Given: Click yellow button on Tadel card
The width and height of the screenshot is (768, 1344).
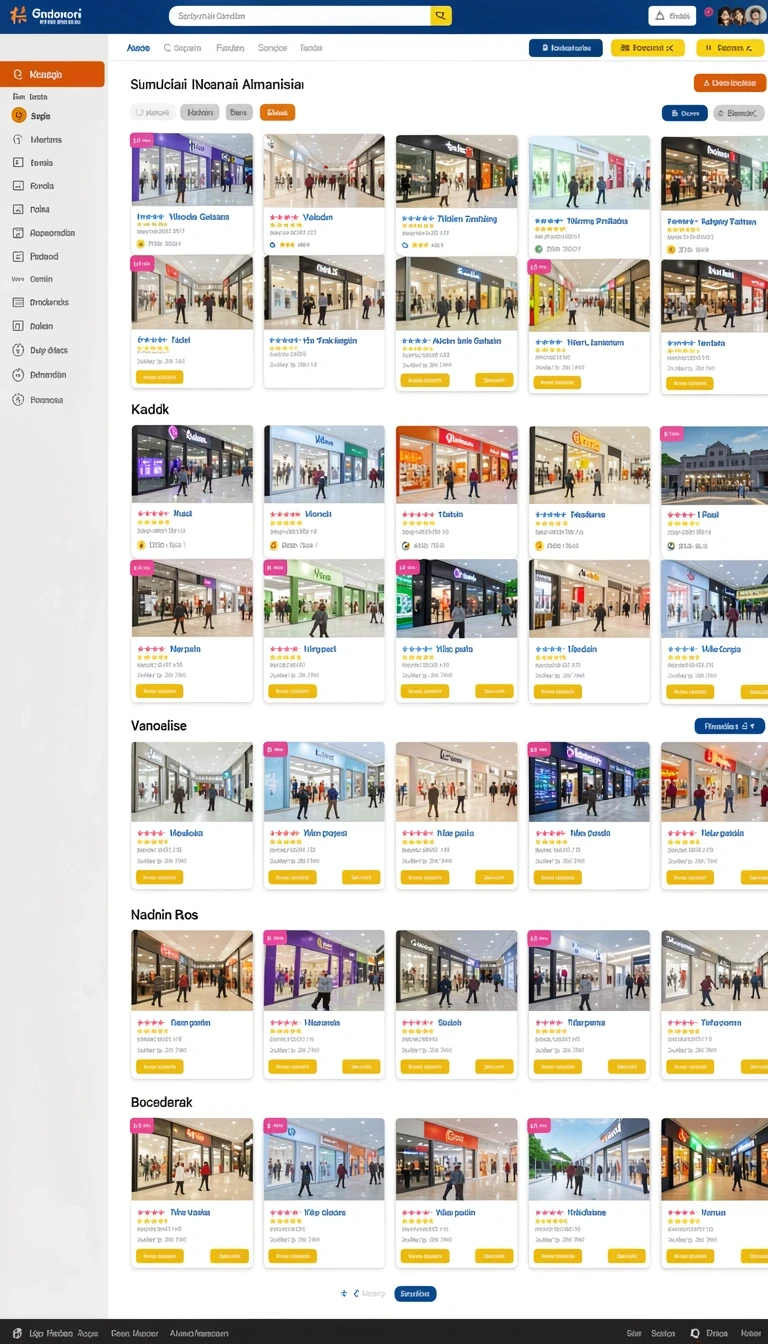Looking at the screenshot, I should click(159, 377).
